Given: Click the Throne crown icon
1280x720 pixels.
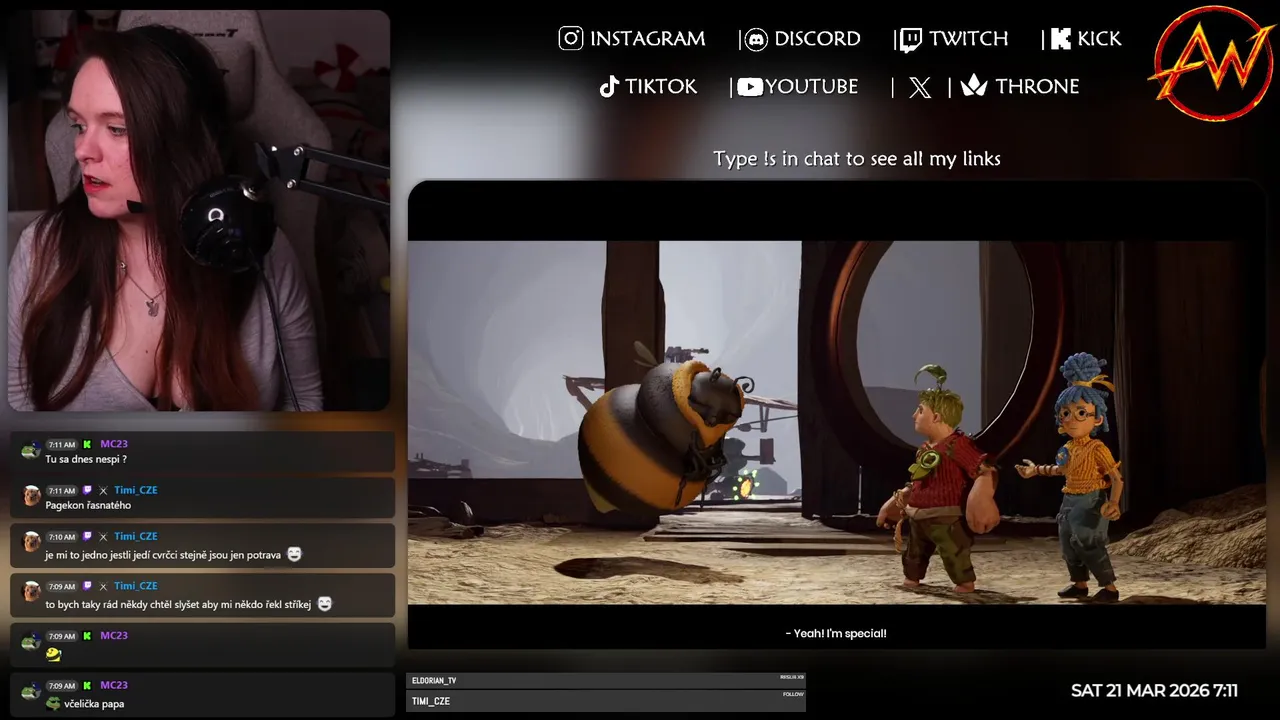Looking at the screenshot, I should 974,86.
